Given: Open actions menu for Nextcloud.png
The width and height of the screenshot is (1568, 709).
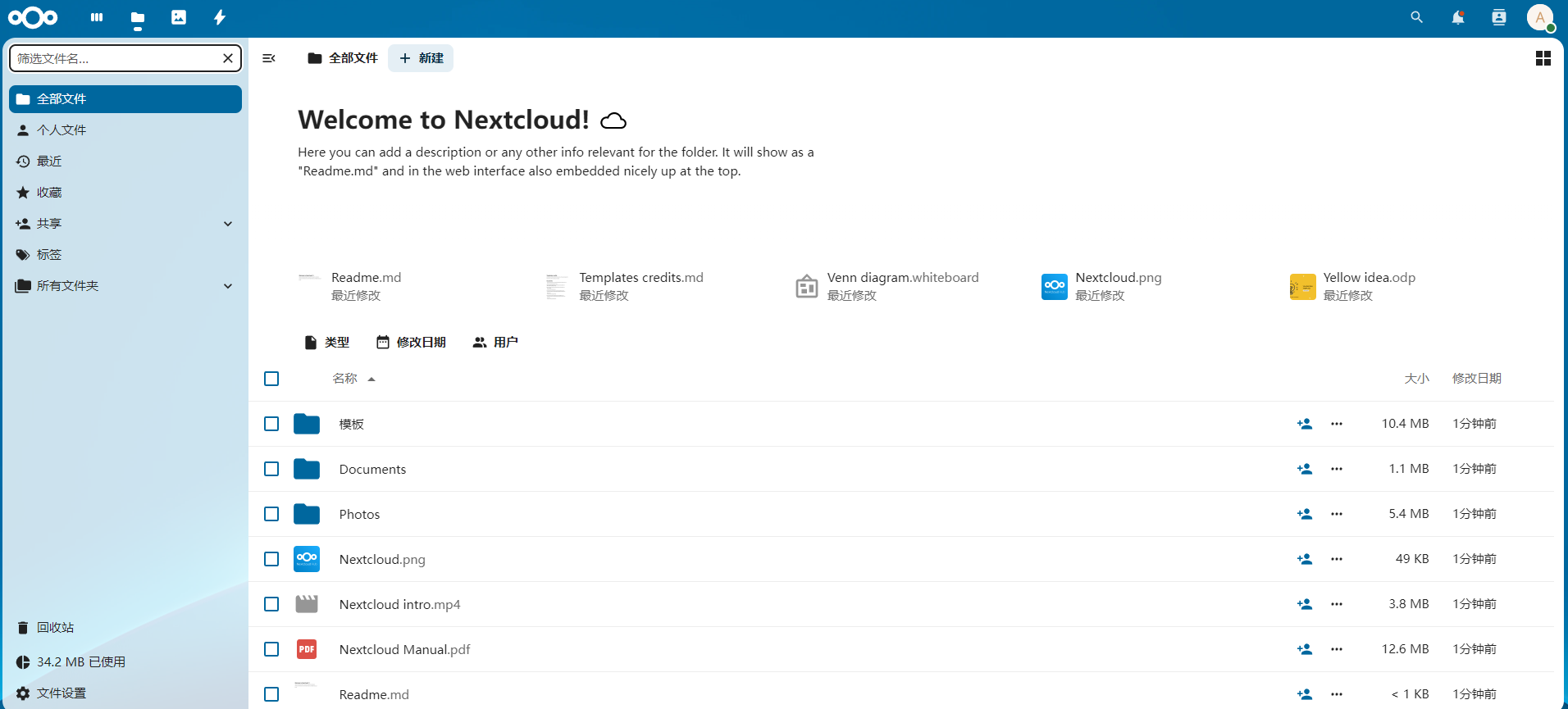Looking at the screenshot, I should click(1337, 559).
